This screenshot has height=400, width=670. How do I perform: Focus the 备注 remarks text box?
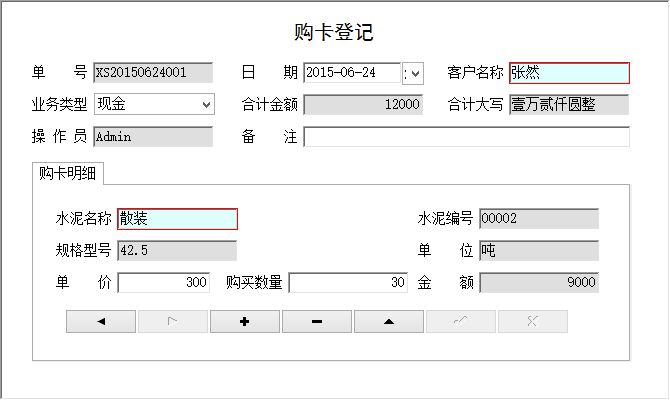point(466,137)
